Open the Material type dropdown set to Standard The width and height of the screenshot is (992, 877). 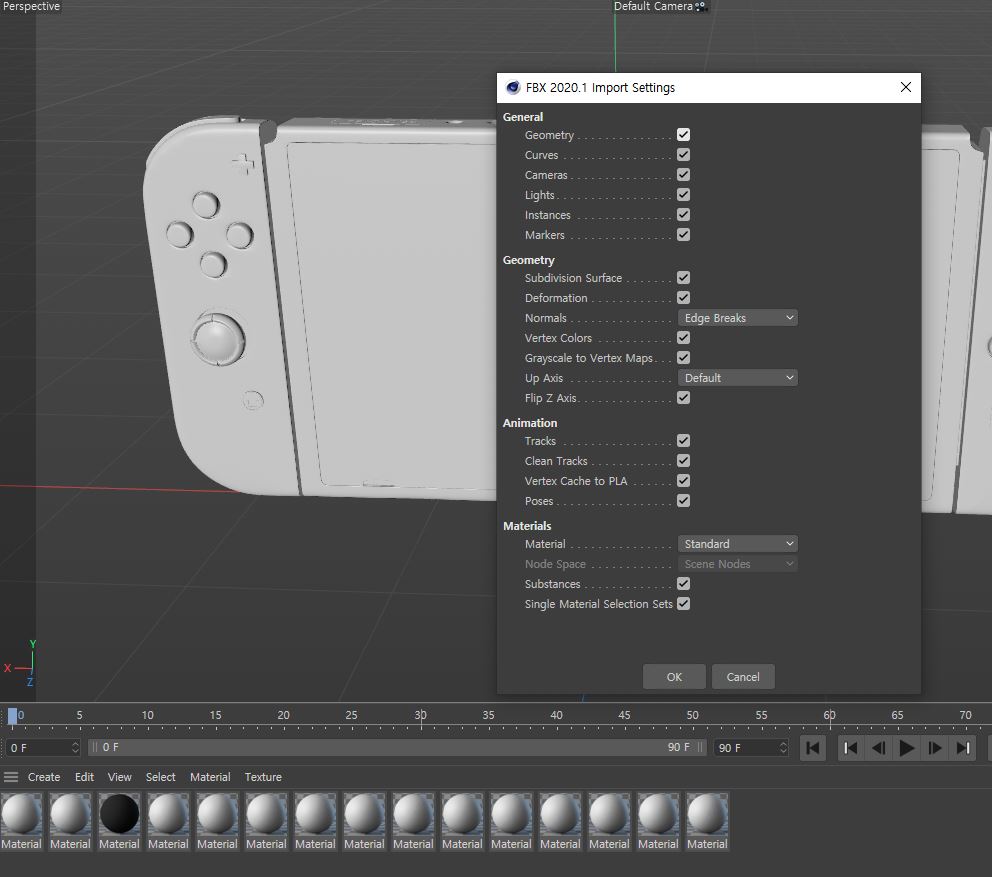(737, 544)
